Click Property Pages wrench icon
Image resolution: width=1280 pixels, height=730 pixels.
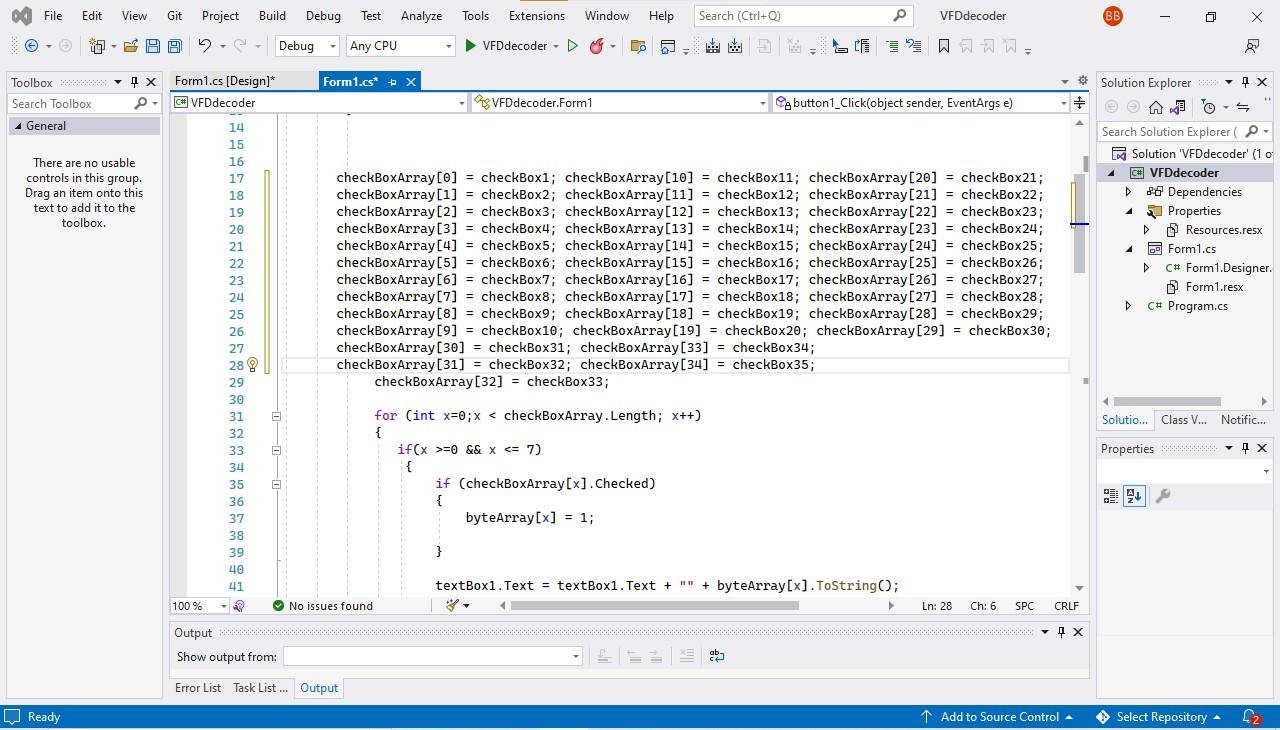1162,496
